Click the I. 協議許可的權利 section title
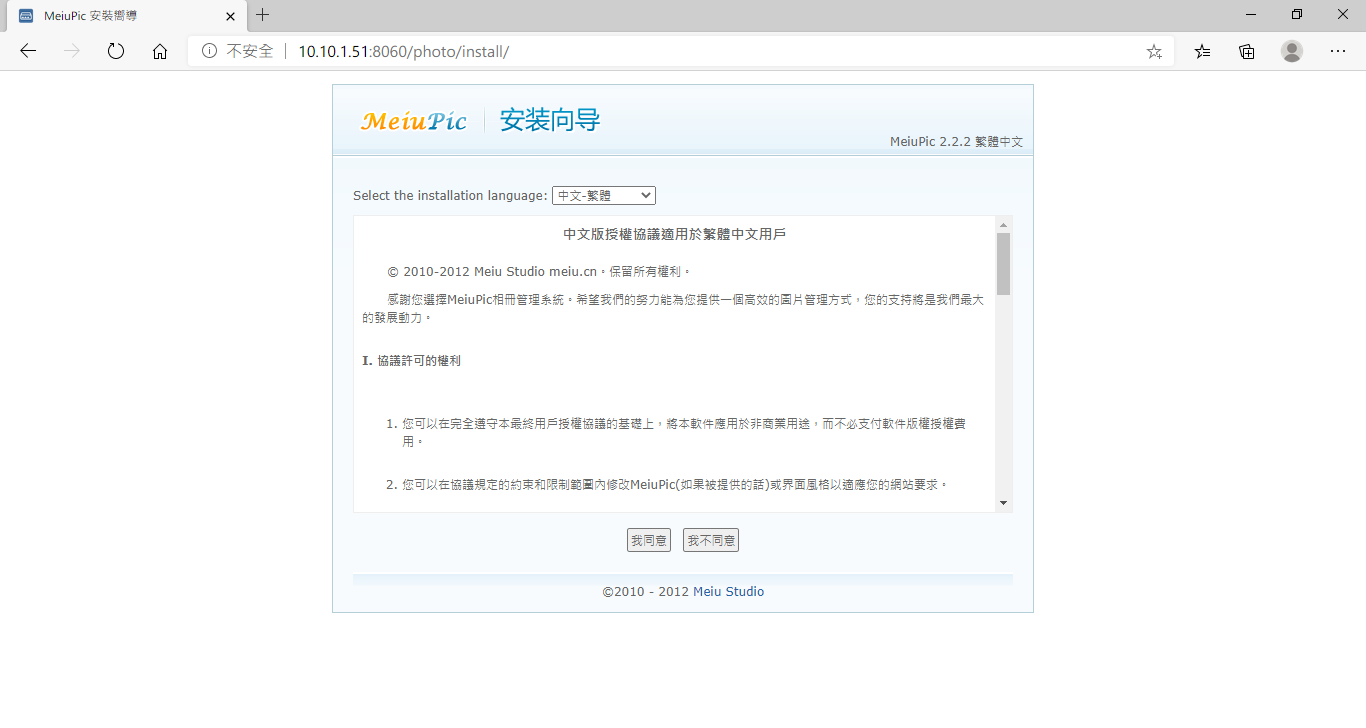1366x728 pixels. click(411, 360)
